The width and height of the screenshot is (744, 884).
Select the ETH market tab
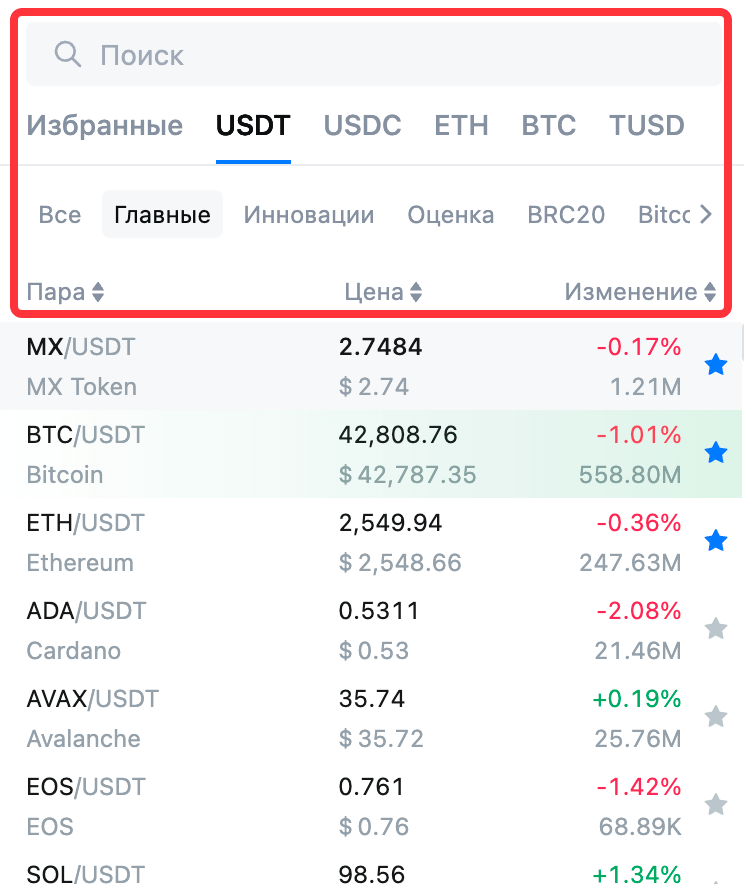[x=461, y=125]
